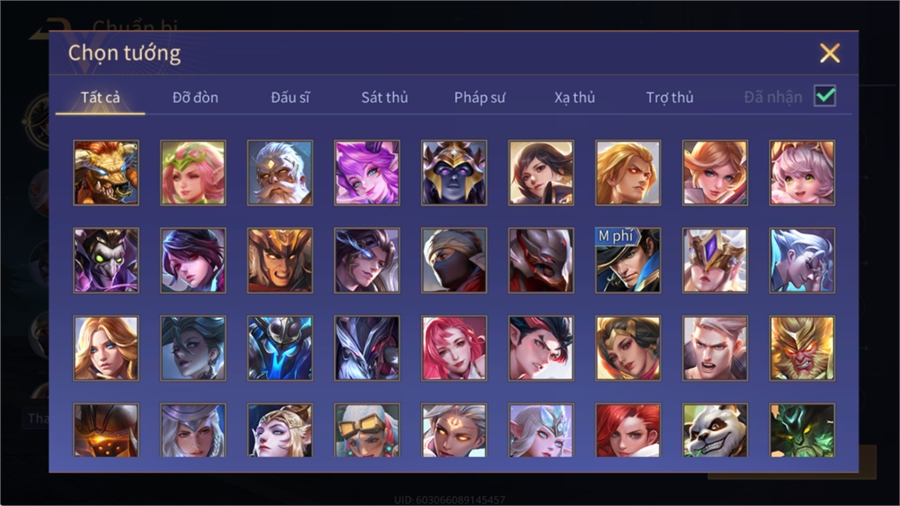This screenshot has height=506, width=900.
Task: Switch to the 'Xạ thủ' tab
Action: click(x=575, y=98)
